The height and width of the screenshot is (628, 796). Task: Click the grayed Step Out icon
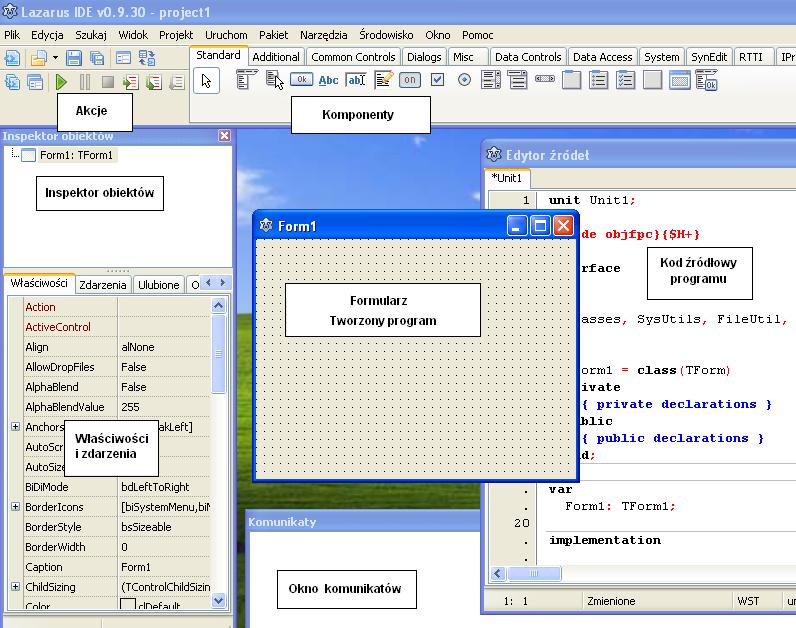pyautogui.click(x=177, y=82)
